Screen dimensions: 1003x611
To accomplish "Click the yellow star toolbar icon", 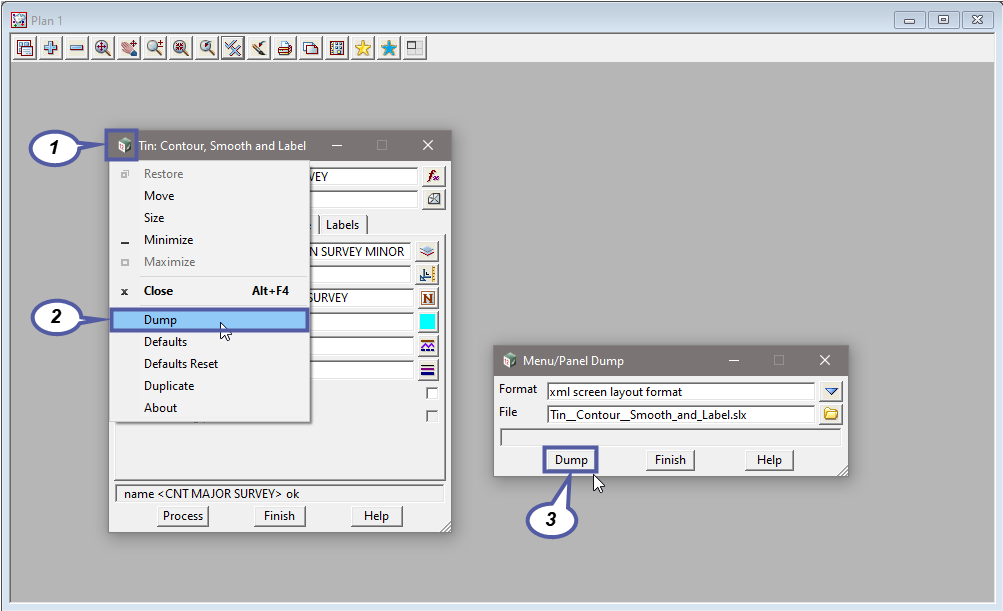I will (x=363, y=48).
